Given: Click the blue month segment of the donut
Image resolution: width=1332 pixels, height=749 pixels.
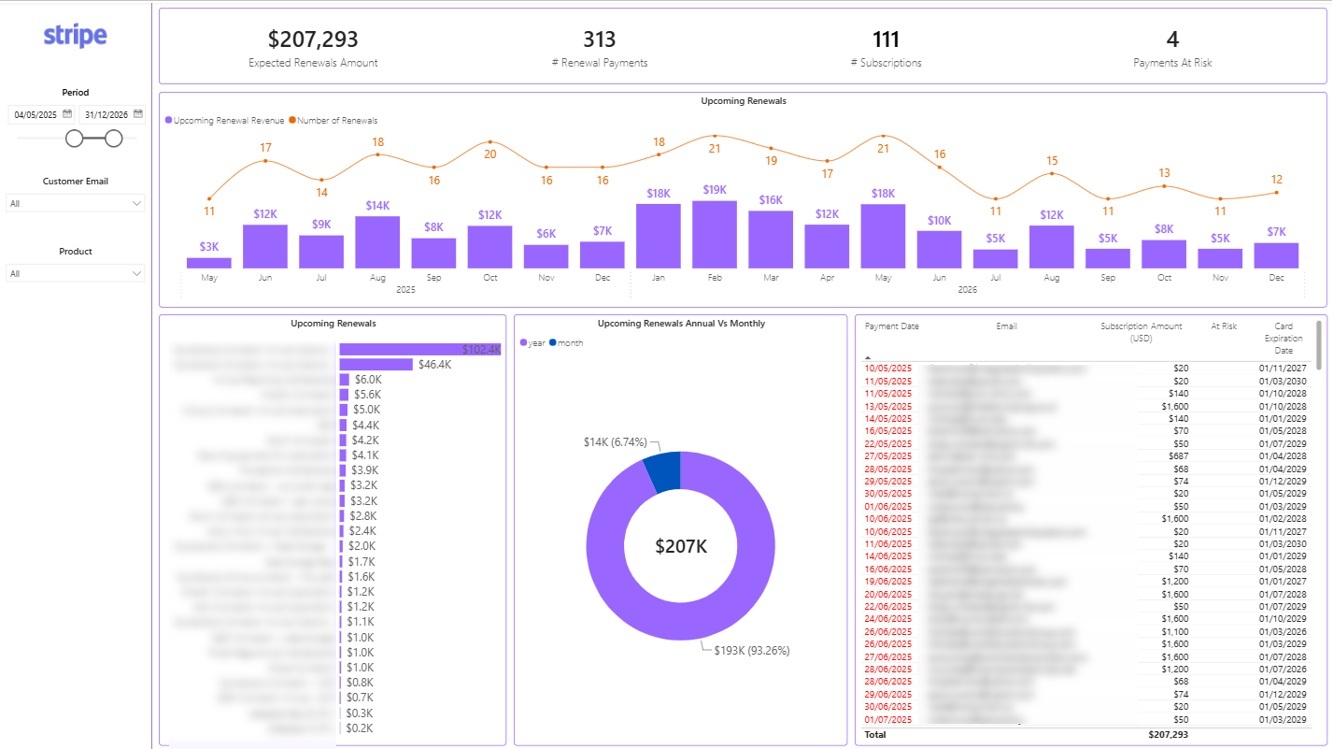Looking at the screenshot, I should pyautogui.click(x=662, y=472).
